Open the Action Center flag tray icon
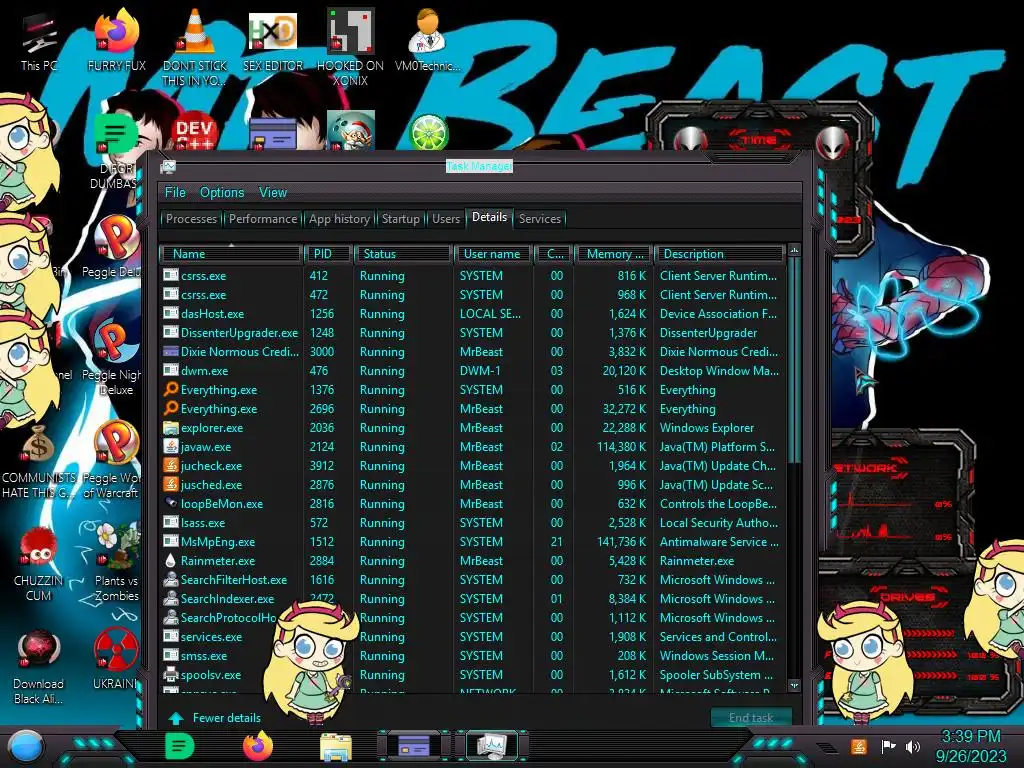Image resolution: width=1024 pixels, height=768 pixels. tap(888, 746)
